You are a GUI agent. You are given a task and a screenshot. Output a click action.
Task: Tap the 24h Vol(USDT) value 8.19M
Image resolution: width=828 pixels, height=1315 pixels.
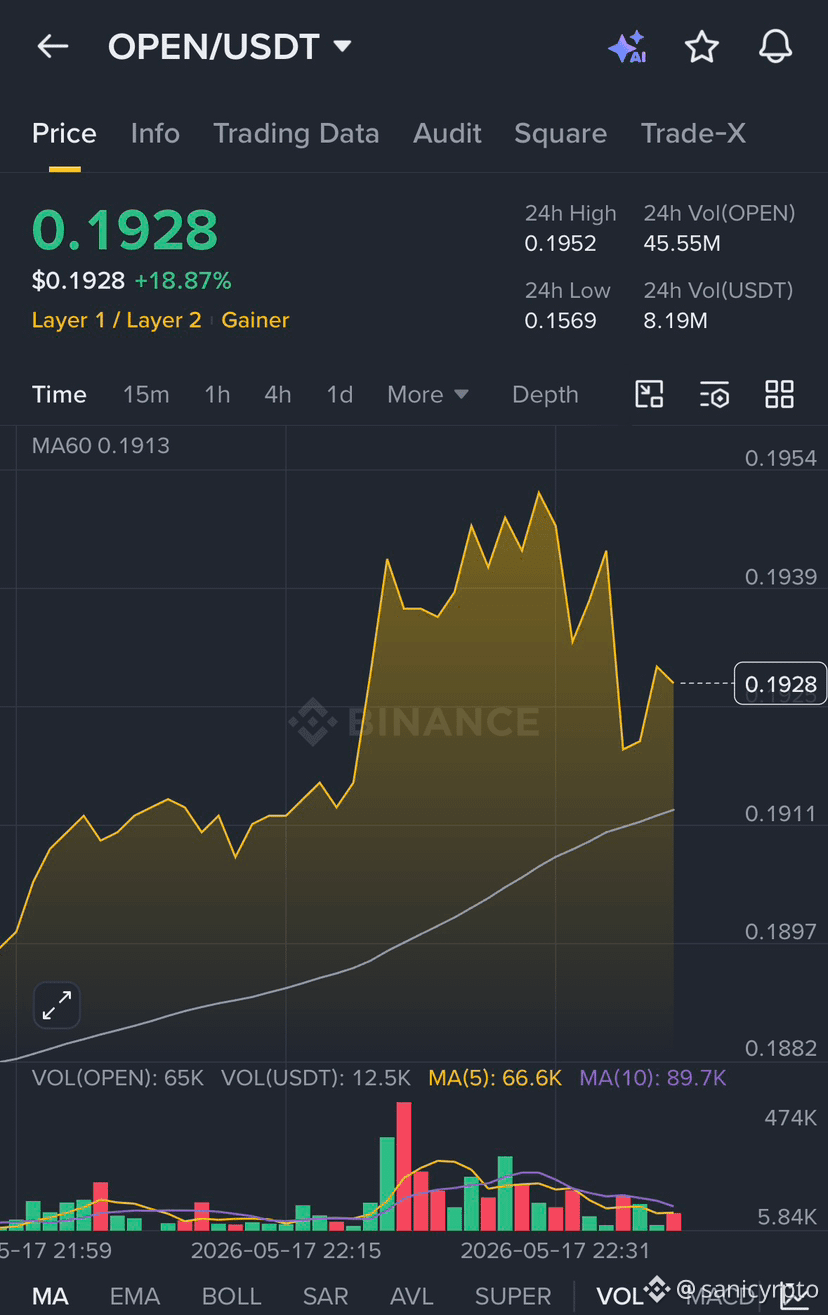675,321
